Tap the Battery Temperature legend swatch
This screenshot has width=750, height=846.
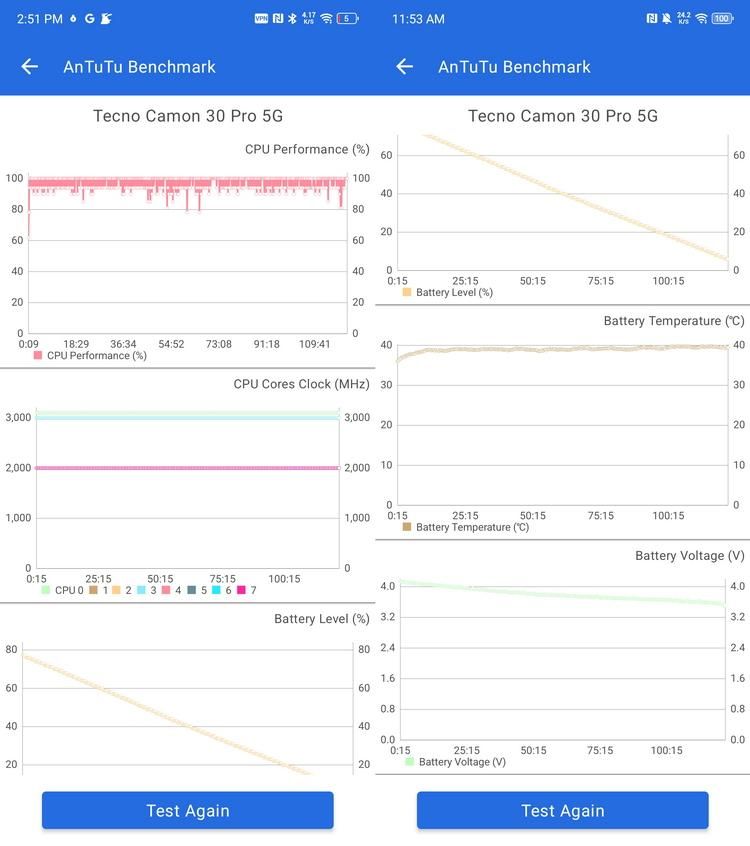(407, 527)
